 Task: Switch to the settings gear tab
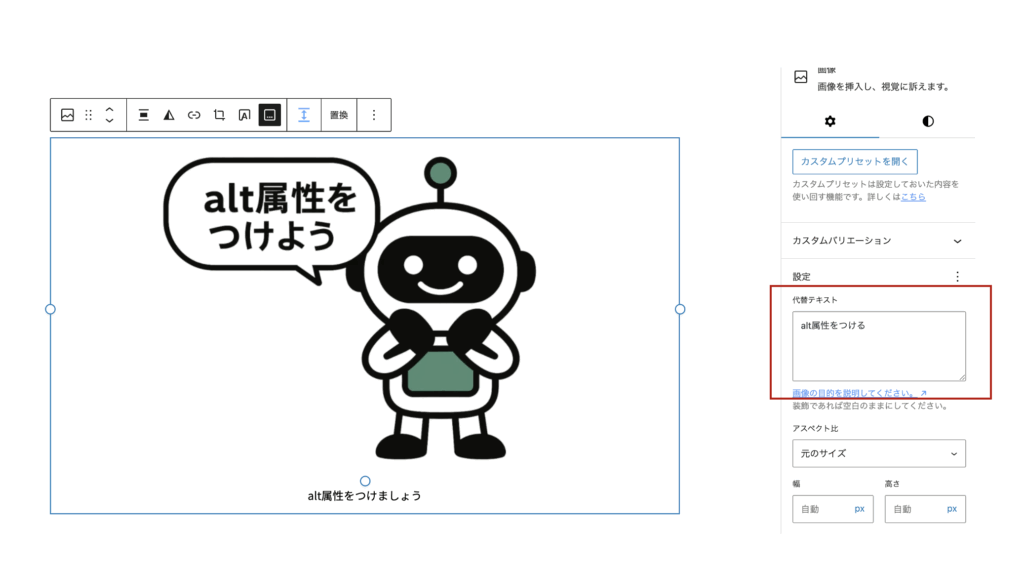click(830, 121)
